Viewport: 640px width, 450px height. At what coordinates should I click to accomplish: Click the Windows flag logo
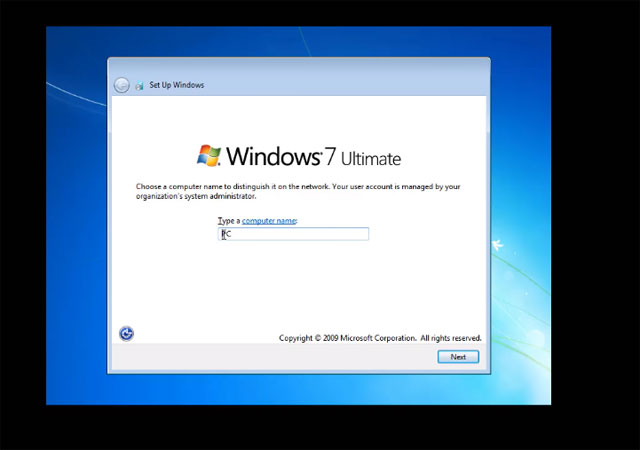click(x=209, y=156)
